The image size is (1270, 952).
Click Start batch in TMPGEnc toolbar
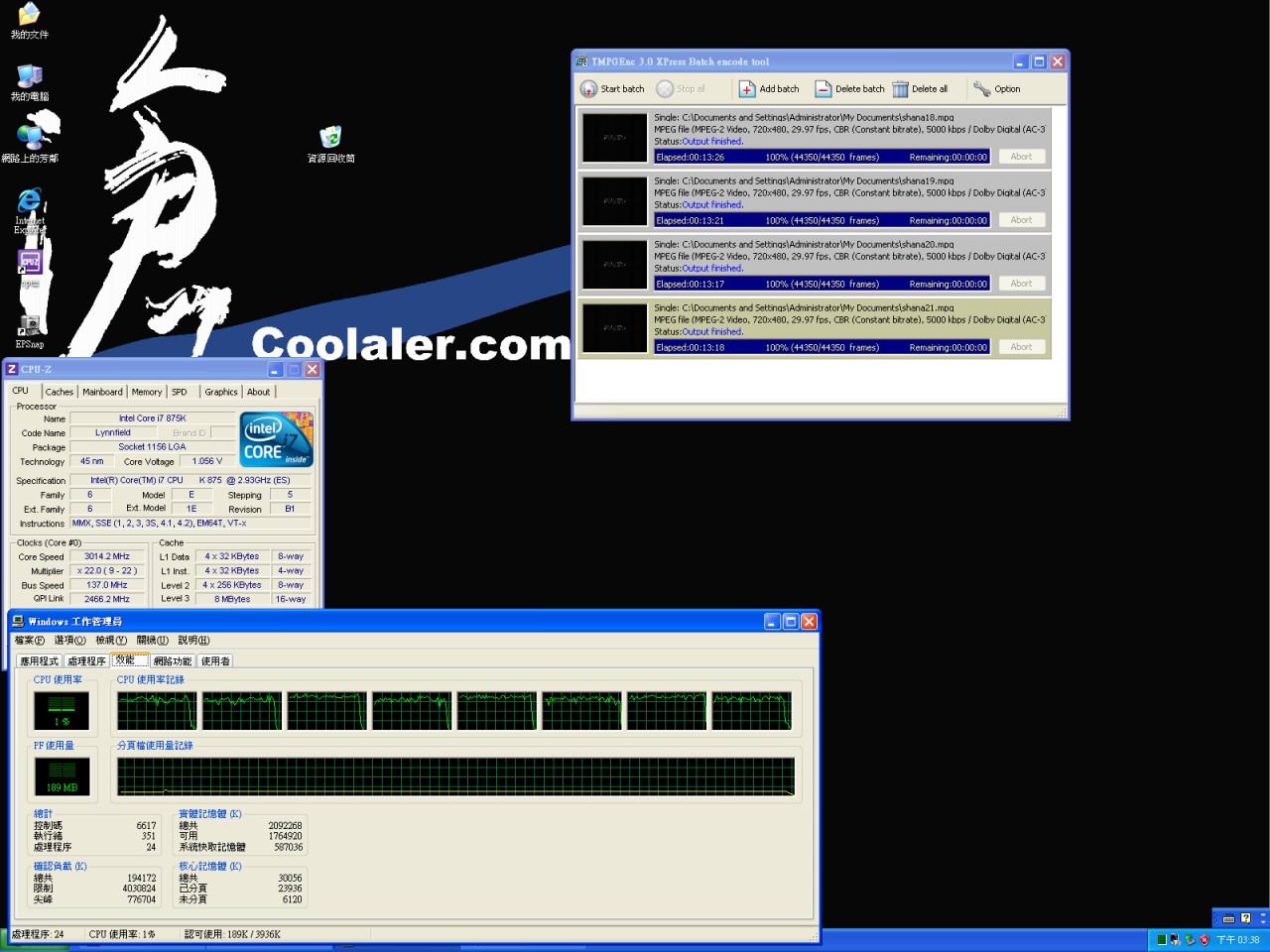tap(612, 89)
